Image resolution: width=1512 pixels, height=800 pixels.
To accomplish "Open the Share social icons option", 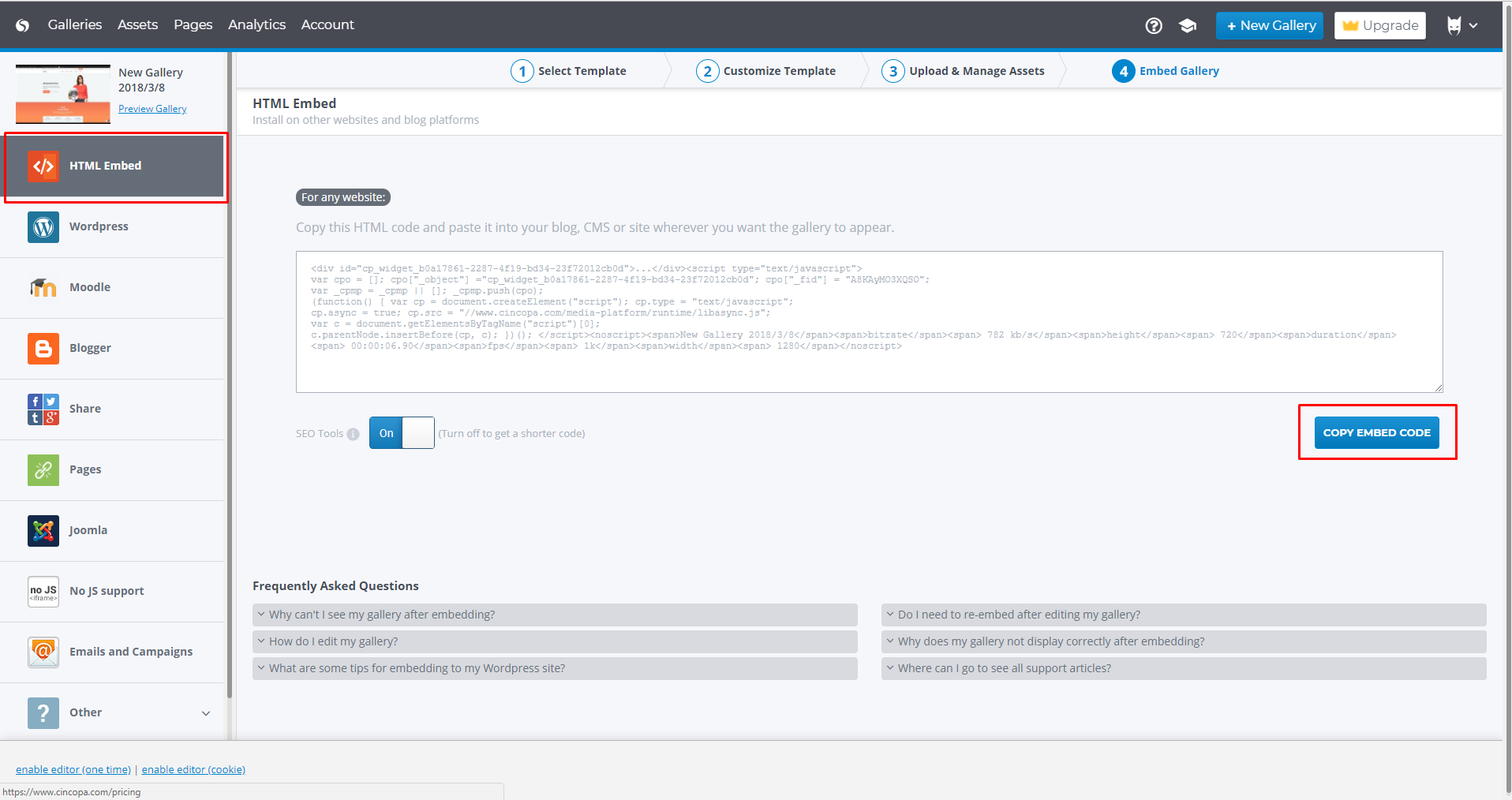I will [43, 409].
